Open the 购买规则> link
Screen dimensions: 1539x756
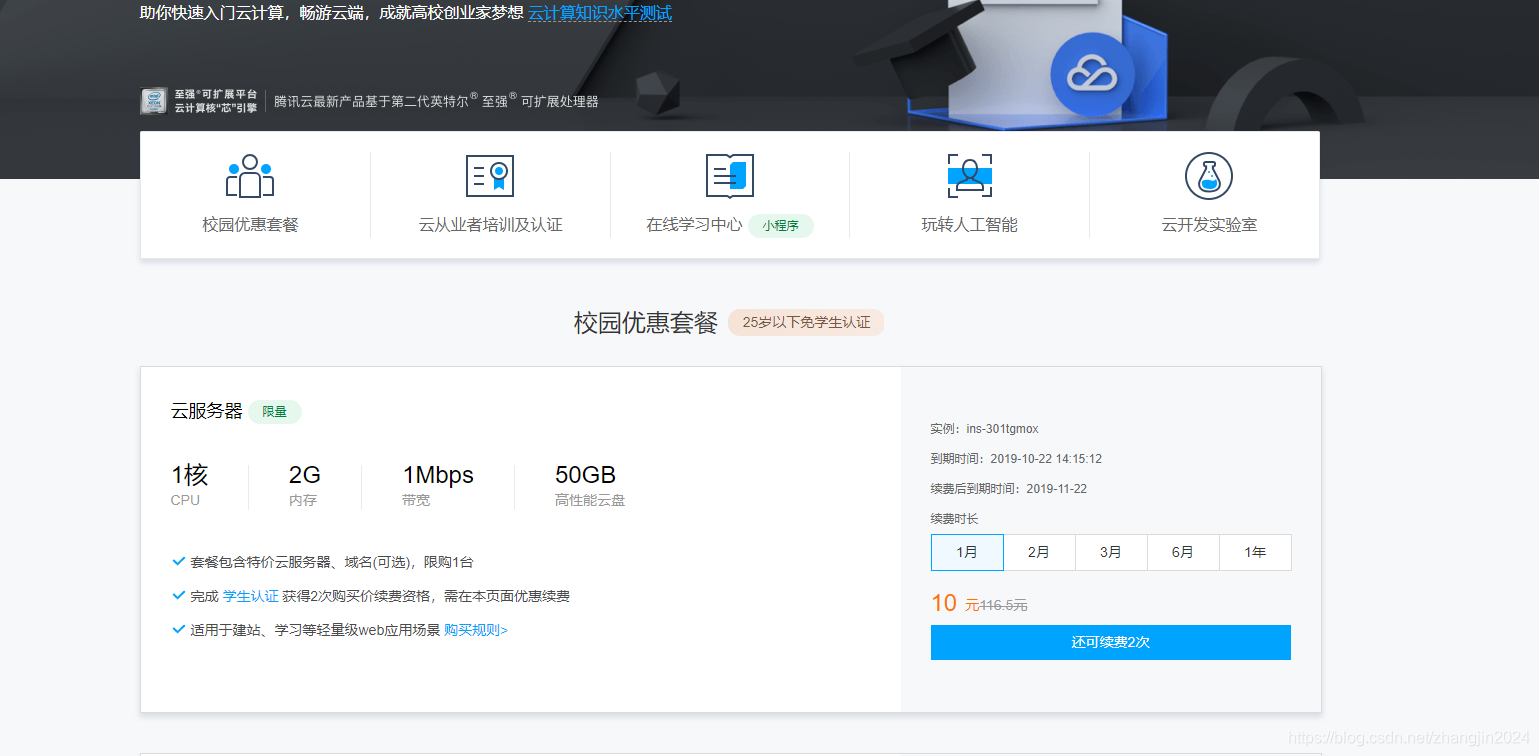click(476, 630)
